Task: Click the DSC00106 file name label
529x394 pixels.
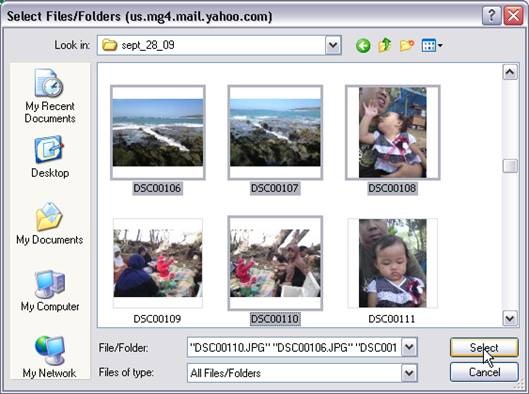Action: pyautogui.click(x=157, y=188)
